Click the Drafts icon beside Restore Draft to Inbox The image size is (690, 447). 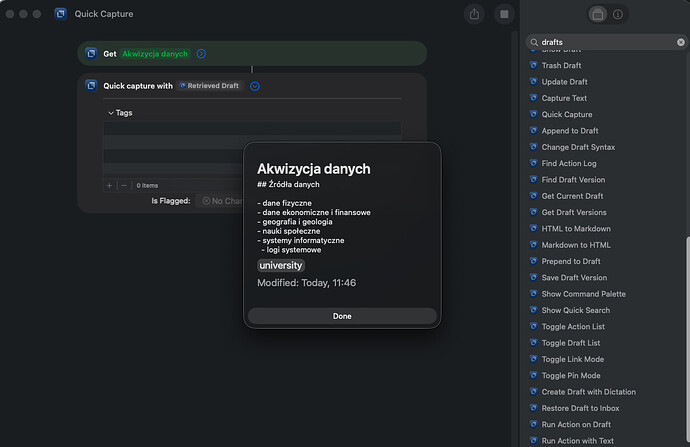click(x=533, y=407)
